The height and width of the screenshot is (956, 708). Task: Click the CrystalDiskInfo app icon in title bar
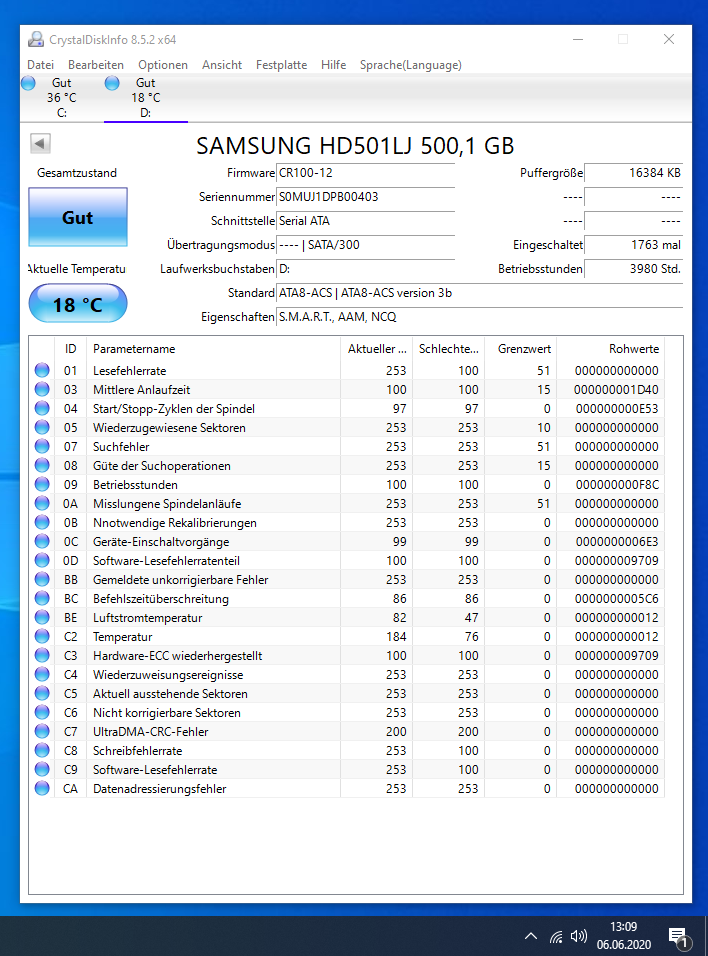pos(36,40)
